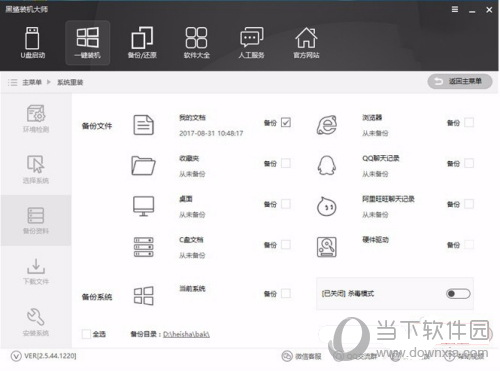Go to 选择系统 step in sidebar
Image resolution: width=500 pixels, height=371 pixels.
pyautogui.click(x=36, y=169)
